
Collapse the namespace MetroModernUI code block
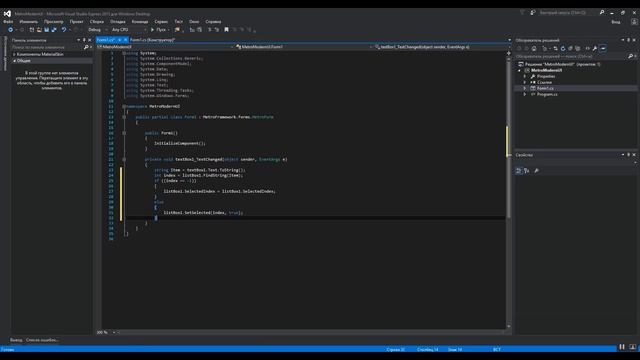tap(124, 107)
